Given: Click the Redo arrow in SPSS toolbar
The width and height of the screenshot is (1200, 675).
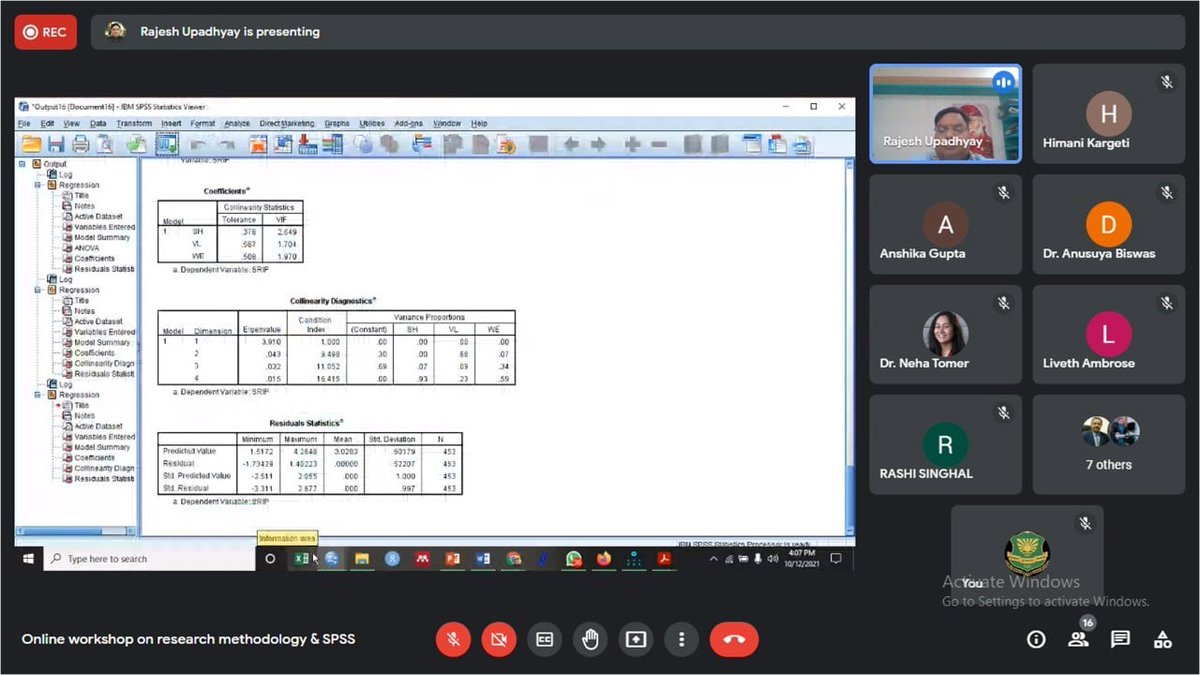Looking at the screenshot, I should point(226,146).
